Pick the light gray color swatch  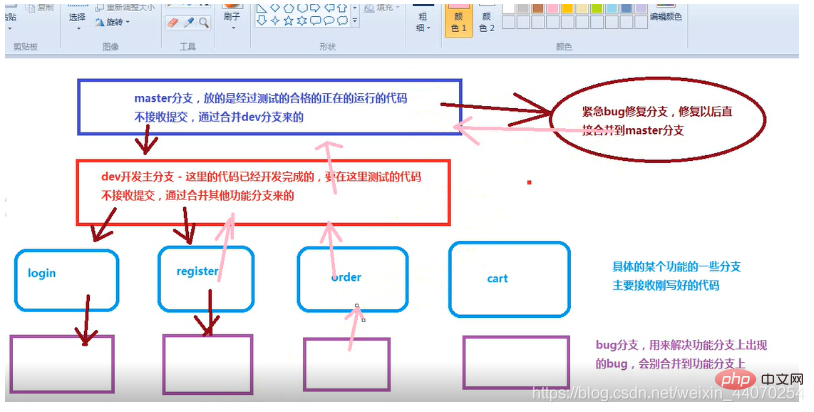coord(523,8)
